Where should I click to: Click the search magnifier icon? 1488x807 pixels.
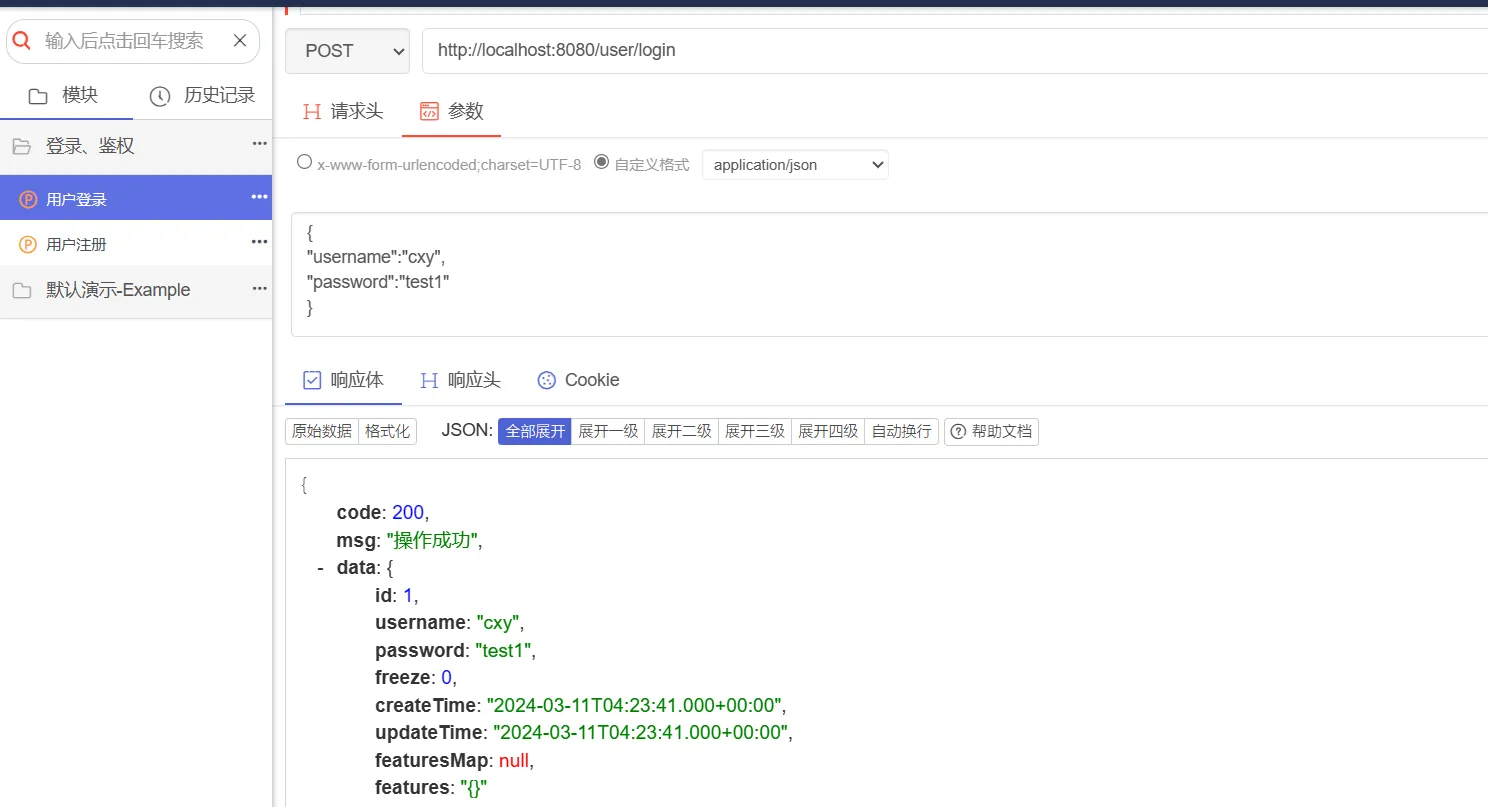22,41
